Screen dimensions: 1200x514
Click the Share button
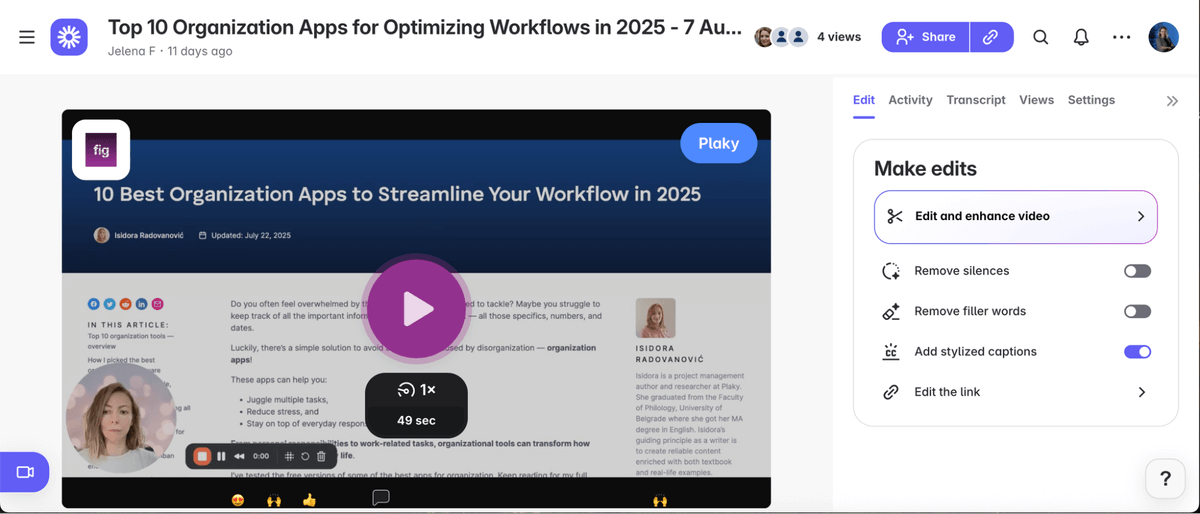[925, 37]
